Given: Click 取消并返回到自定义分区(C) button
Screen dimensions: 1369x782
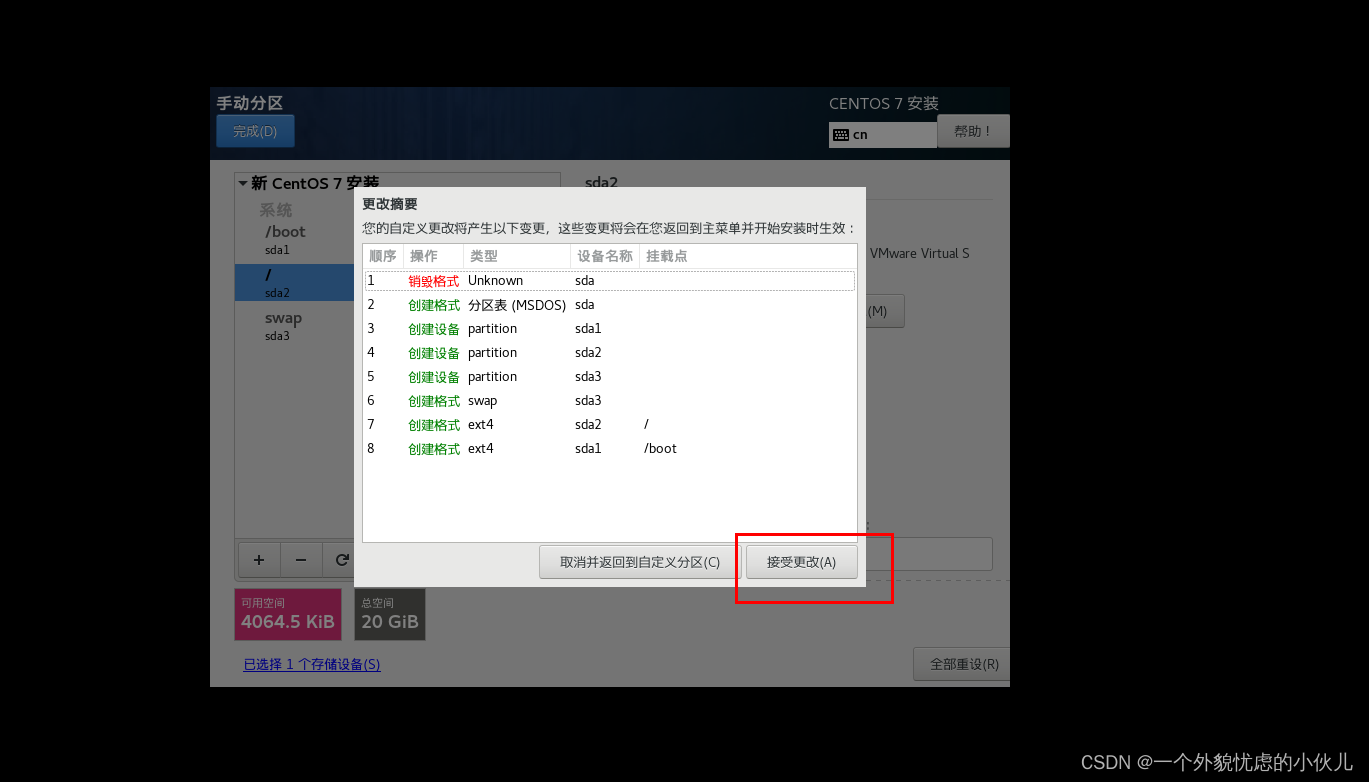Looking at the screenshot, I should [x=640, y=562].
